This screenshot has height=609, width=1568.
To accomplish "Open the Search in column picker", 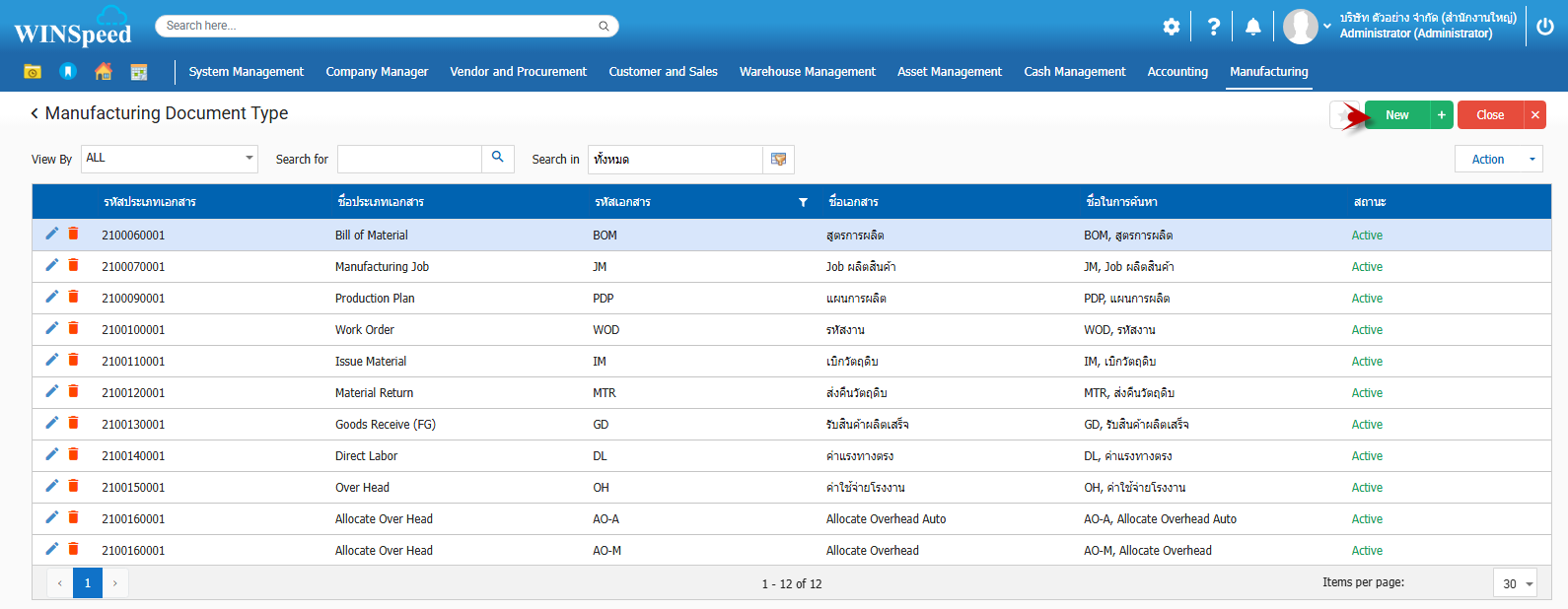I will pyautogui.click(x=778, y=160).
